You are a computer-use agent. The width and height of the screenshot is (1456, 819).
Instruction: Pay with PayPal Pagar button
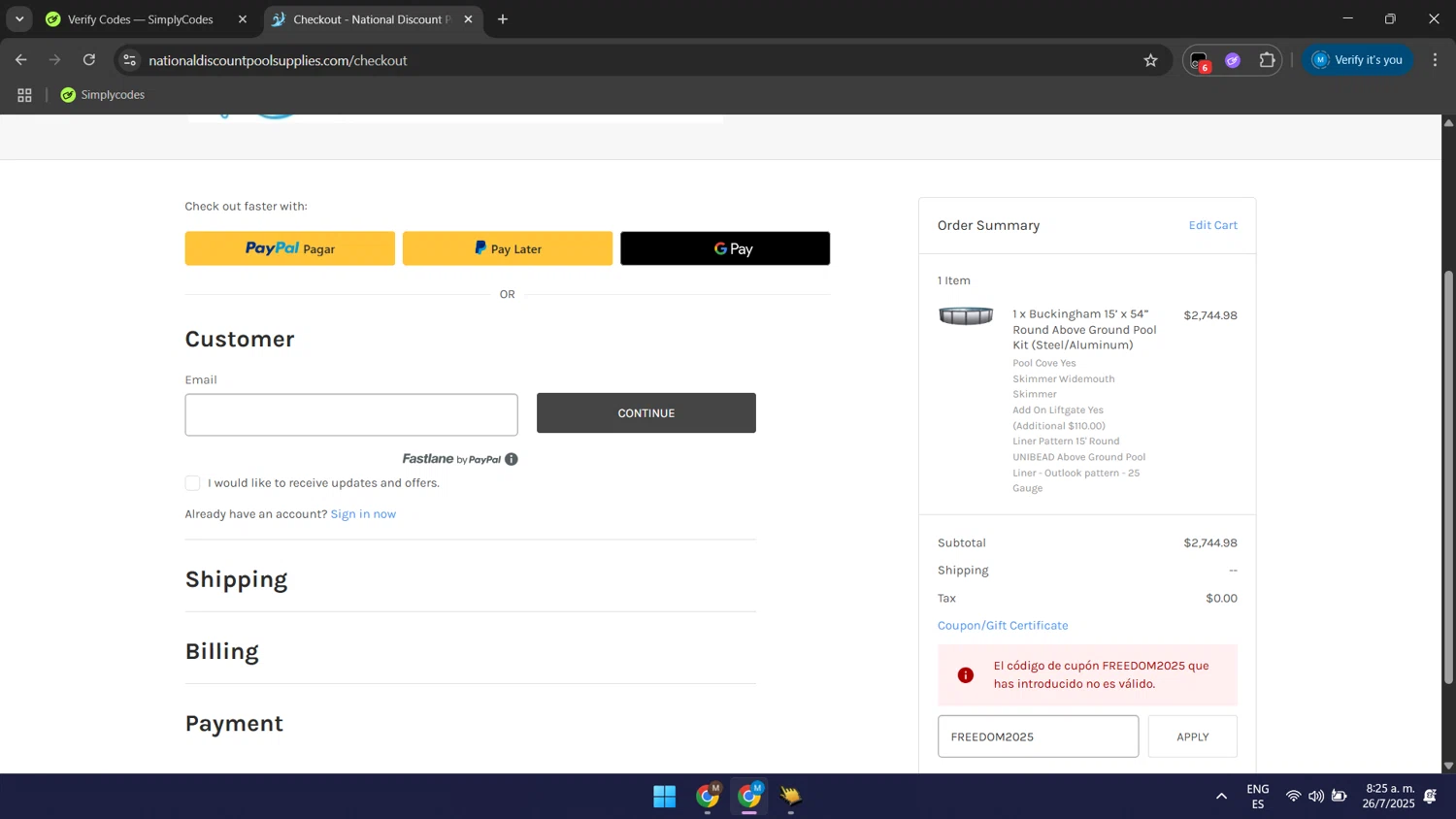290,248
